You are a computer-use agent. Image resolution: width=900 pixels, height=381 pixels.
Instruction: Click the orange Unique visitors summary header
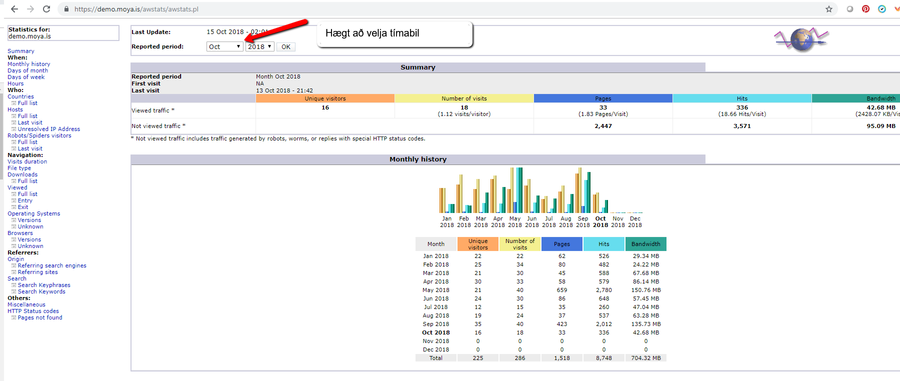[x=325, y=99]
